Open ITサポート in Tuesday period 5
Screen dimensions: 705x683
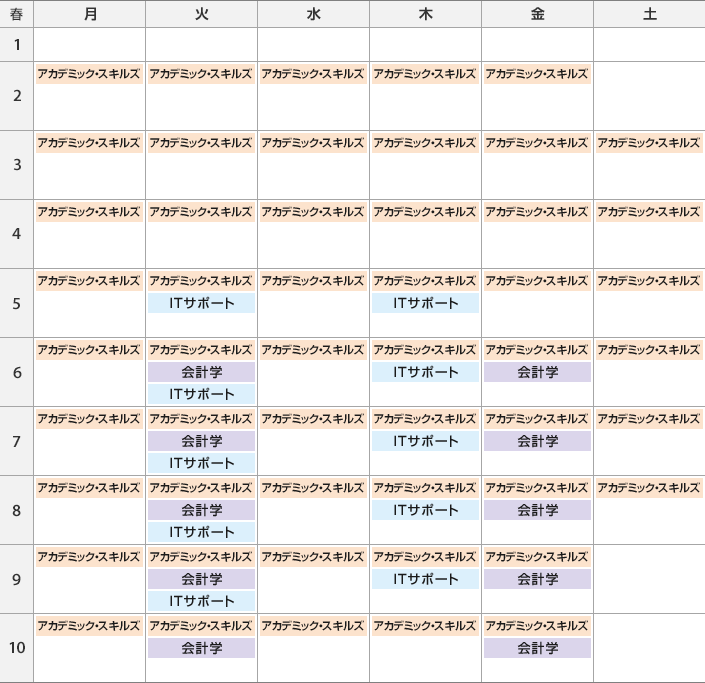tap(201, 303)
